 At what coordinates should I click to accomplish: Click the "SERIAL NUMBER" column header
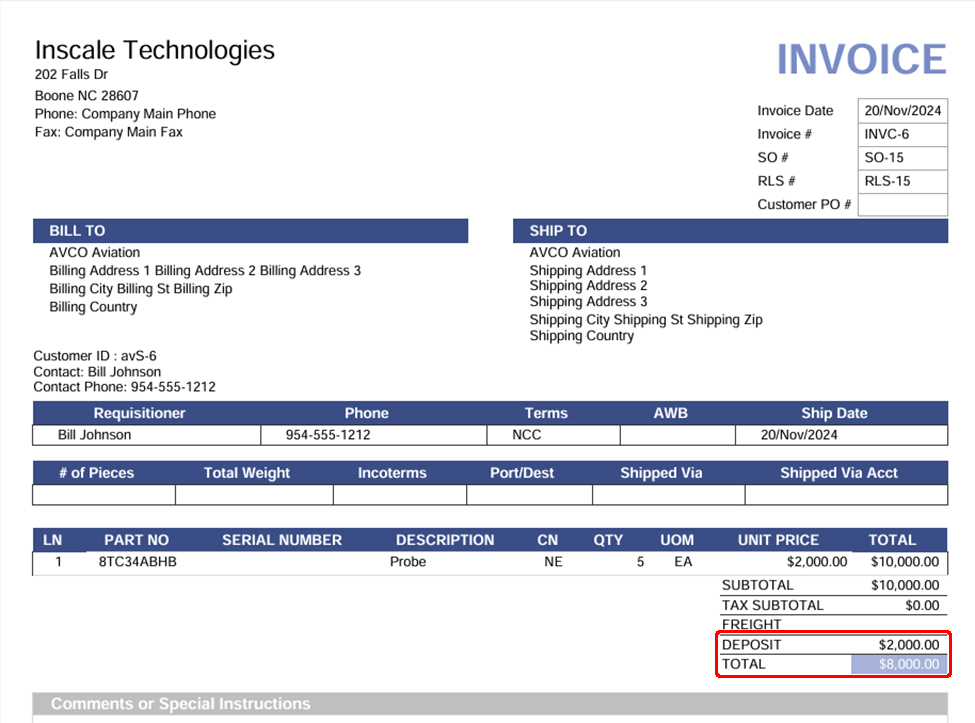point(282,540)
